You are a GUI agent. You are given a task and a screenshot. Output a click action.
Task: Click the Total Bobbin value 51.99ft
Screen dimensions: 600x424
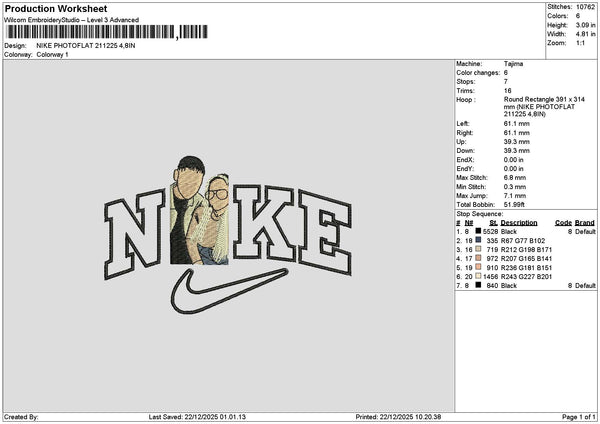pos(514,205)
